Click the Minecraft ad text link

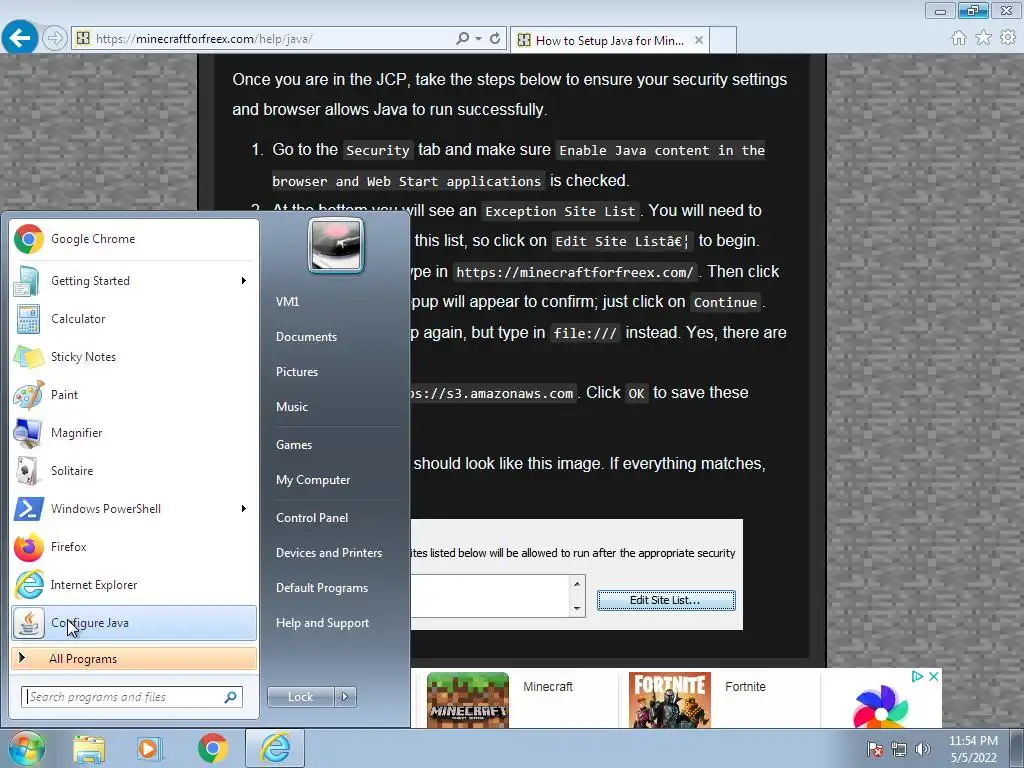point(548,687)
